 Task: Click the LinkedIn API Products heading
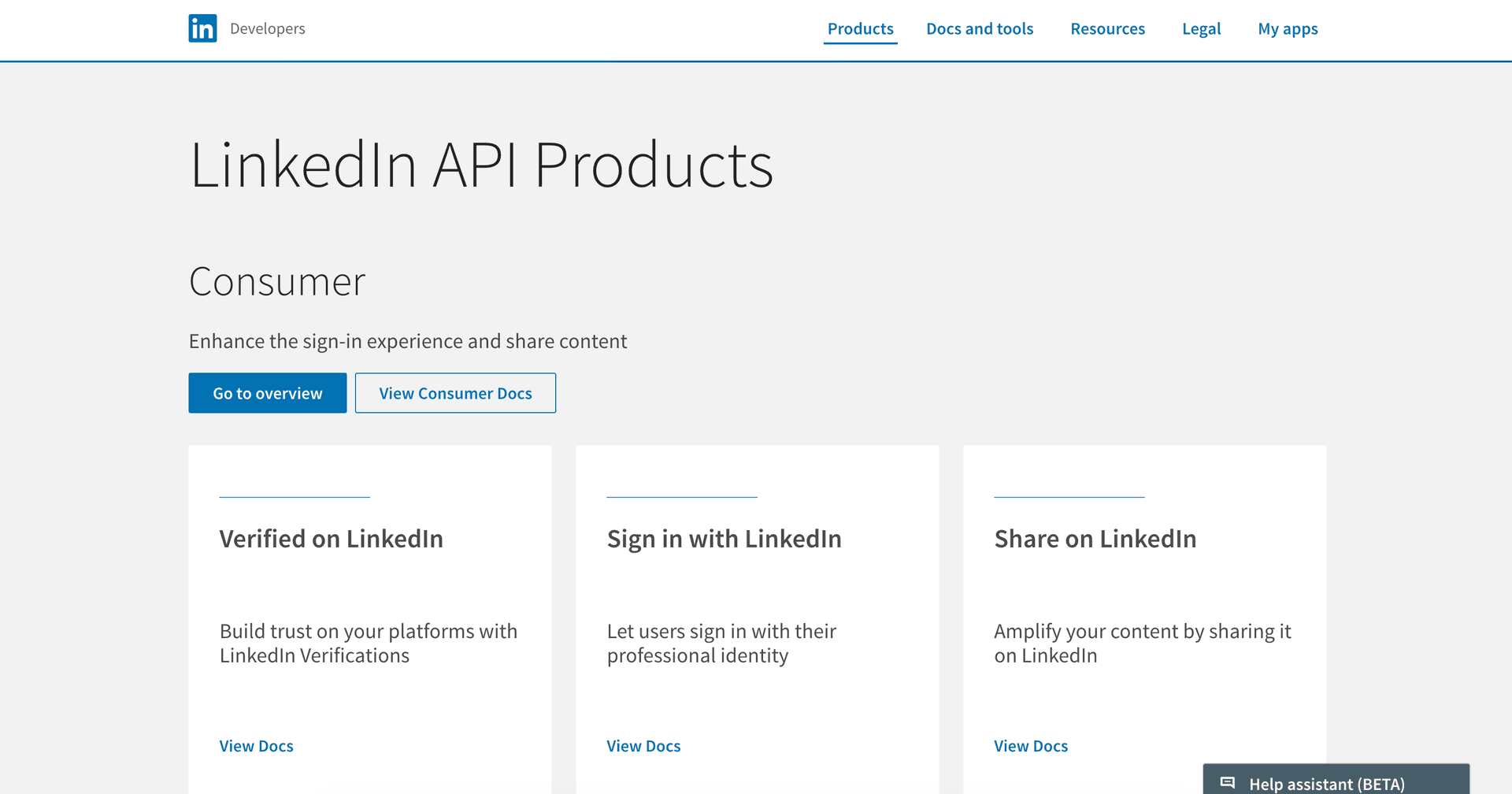tap(481, 165)
